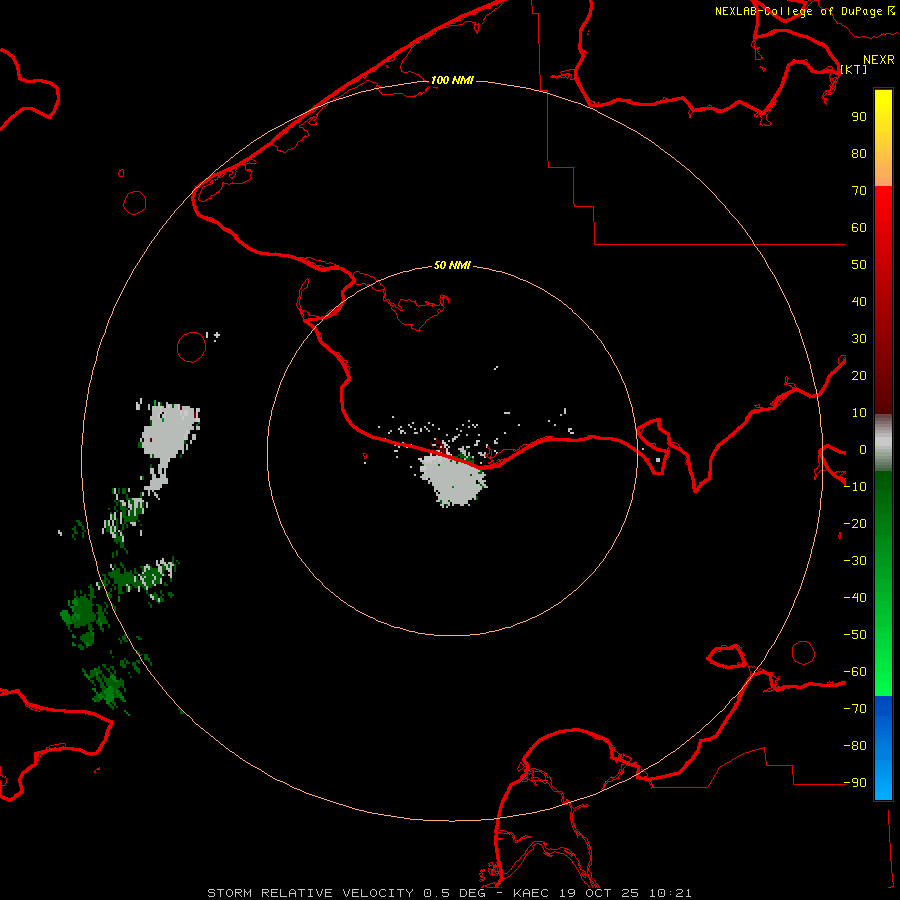Screen dimensions: 900x900
Task: Click the -40 value on velocity scale
Action: (x=855, y=598)
